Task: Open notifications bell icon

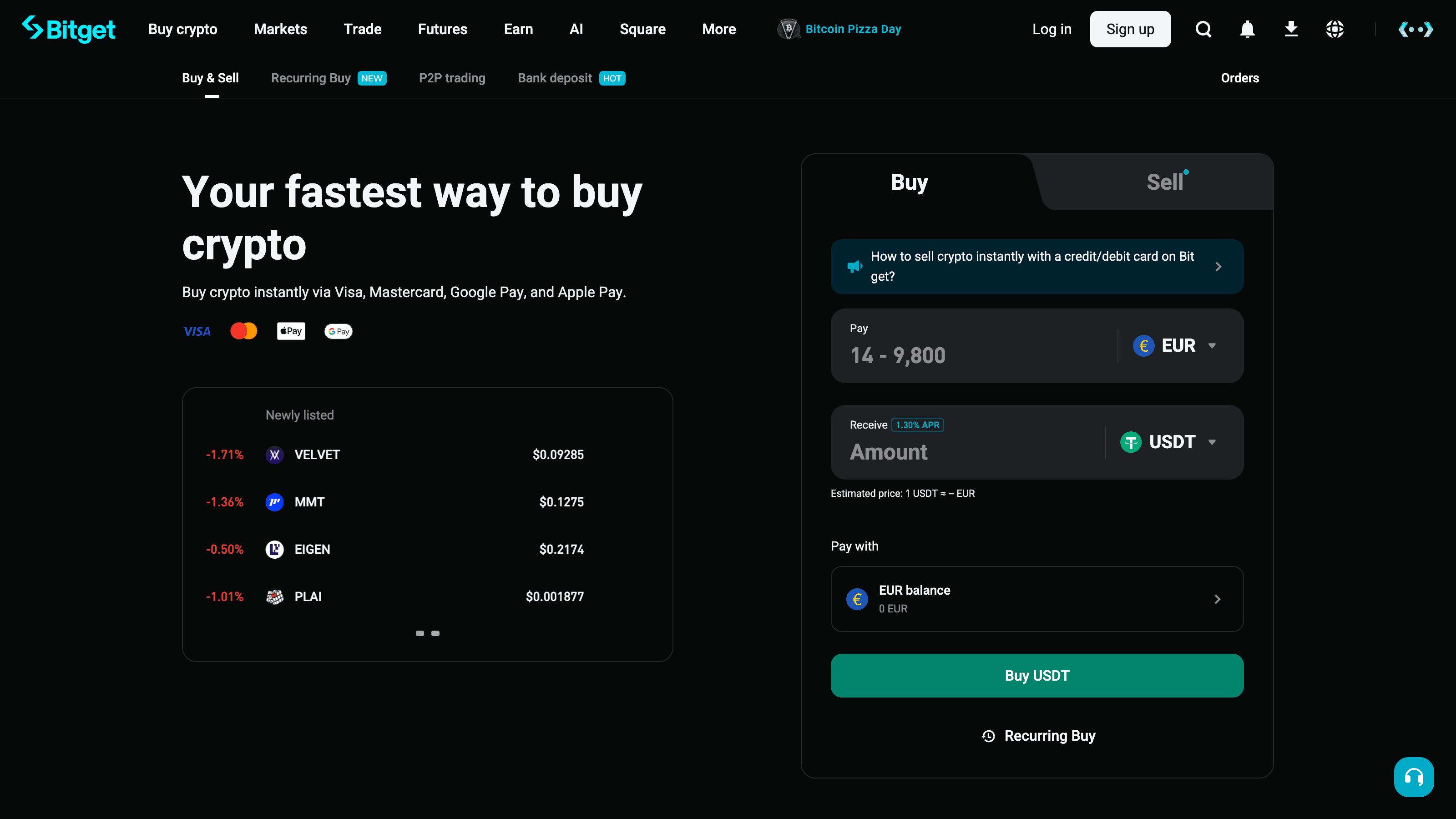Action: (x=1248, y=29)
